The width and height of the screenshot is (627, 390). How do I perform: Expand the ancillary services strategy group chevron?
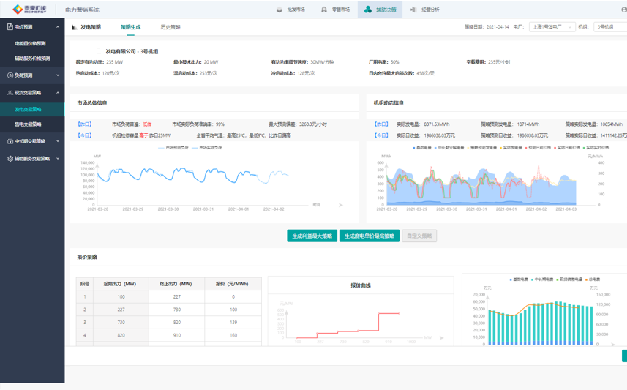(58, 159)
